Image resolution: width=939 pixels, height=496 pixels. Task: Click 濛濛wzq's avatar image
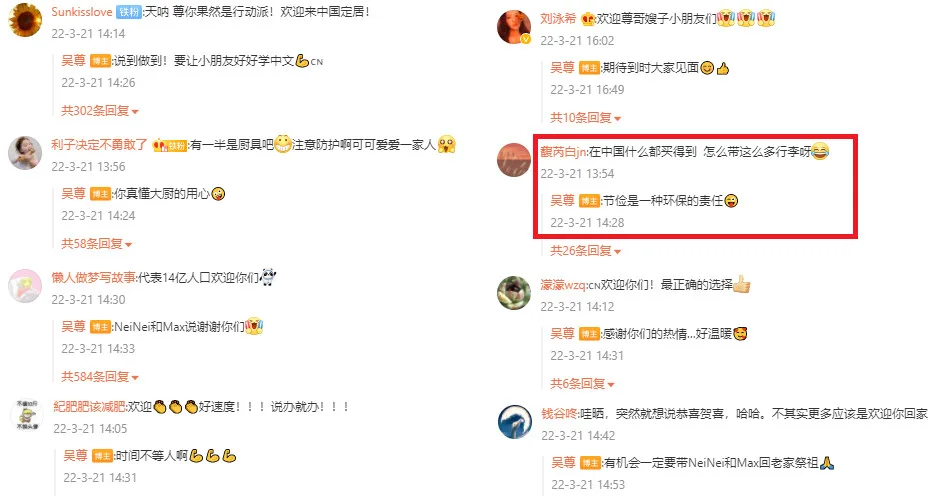(514, 293)
